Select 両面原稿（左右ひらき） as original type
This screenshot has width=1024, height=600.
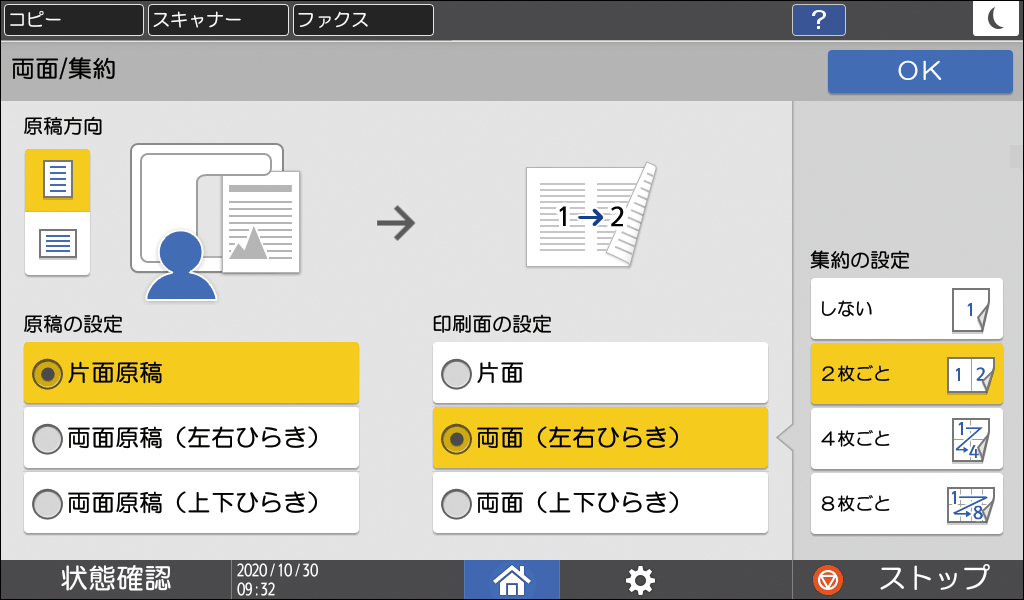coord(190,438)
